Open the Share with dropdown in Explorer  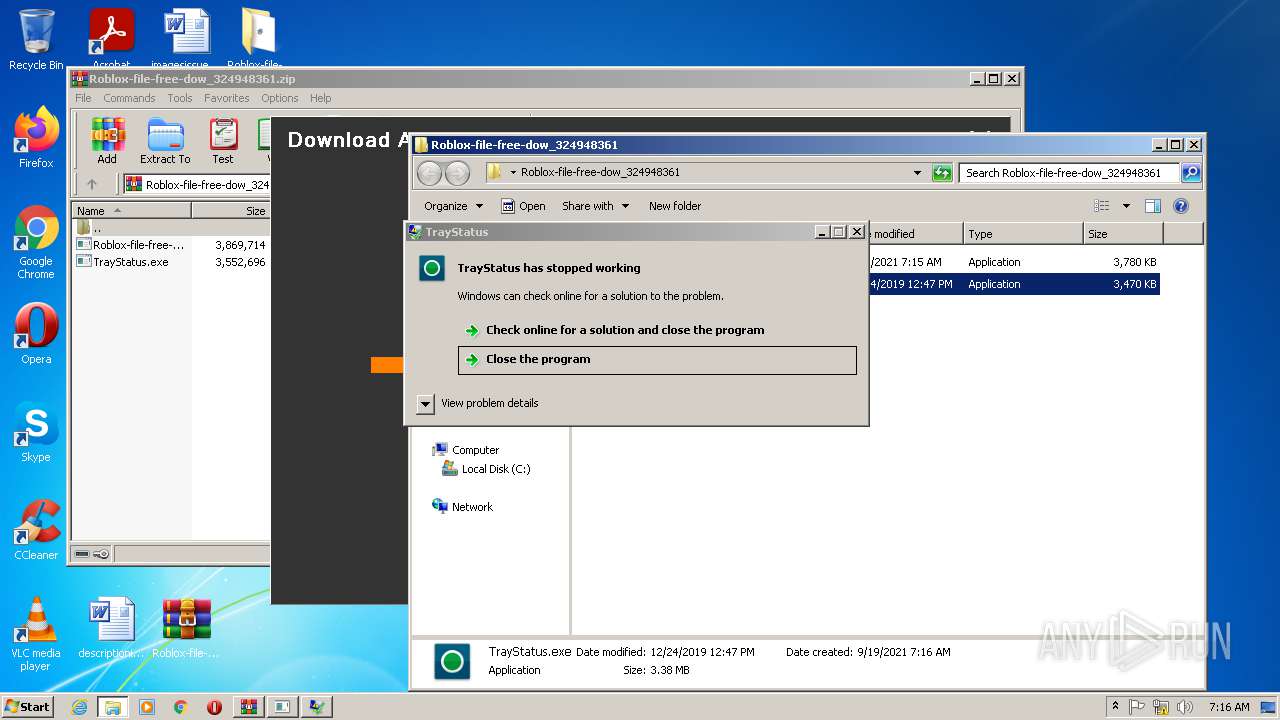[596, 206]
